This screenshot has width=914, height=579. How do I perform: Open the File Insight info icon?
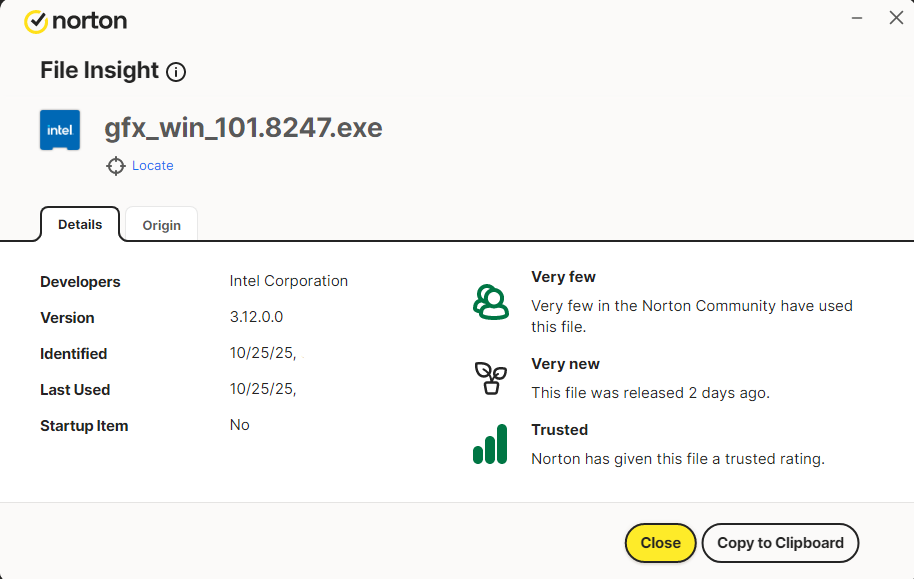click(x=176, y=72)
